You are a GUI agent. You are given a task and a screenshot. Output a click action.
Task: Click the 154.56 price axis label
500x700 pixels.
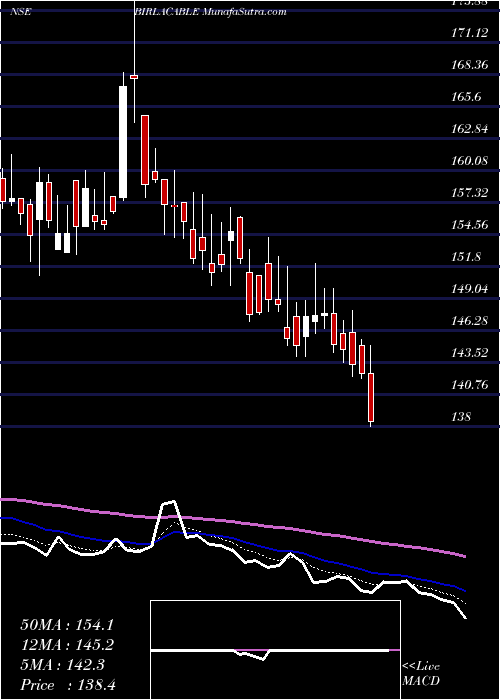(x=469, y=225)
